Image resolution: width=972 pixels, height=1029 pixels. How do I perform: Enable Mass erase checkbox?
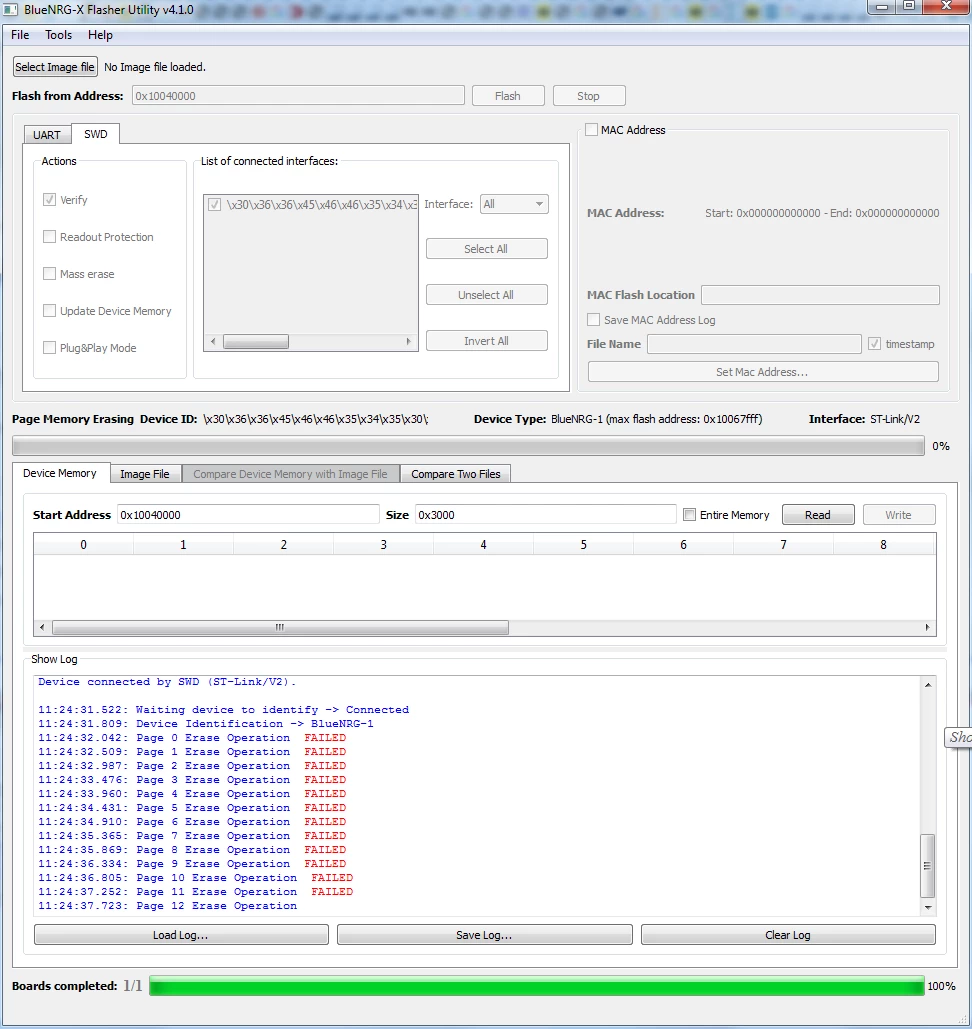tap(49, 274)
